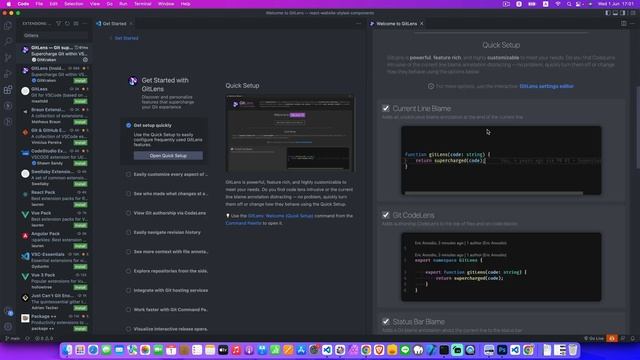The width and height of the screenshot is (640, 360).
Task: Clear extensions search results icon
Action: (76, 24)
